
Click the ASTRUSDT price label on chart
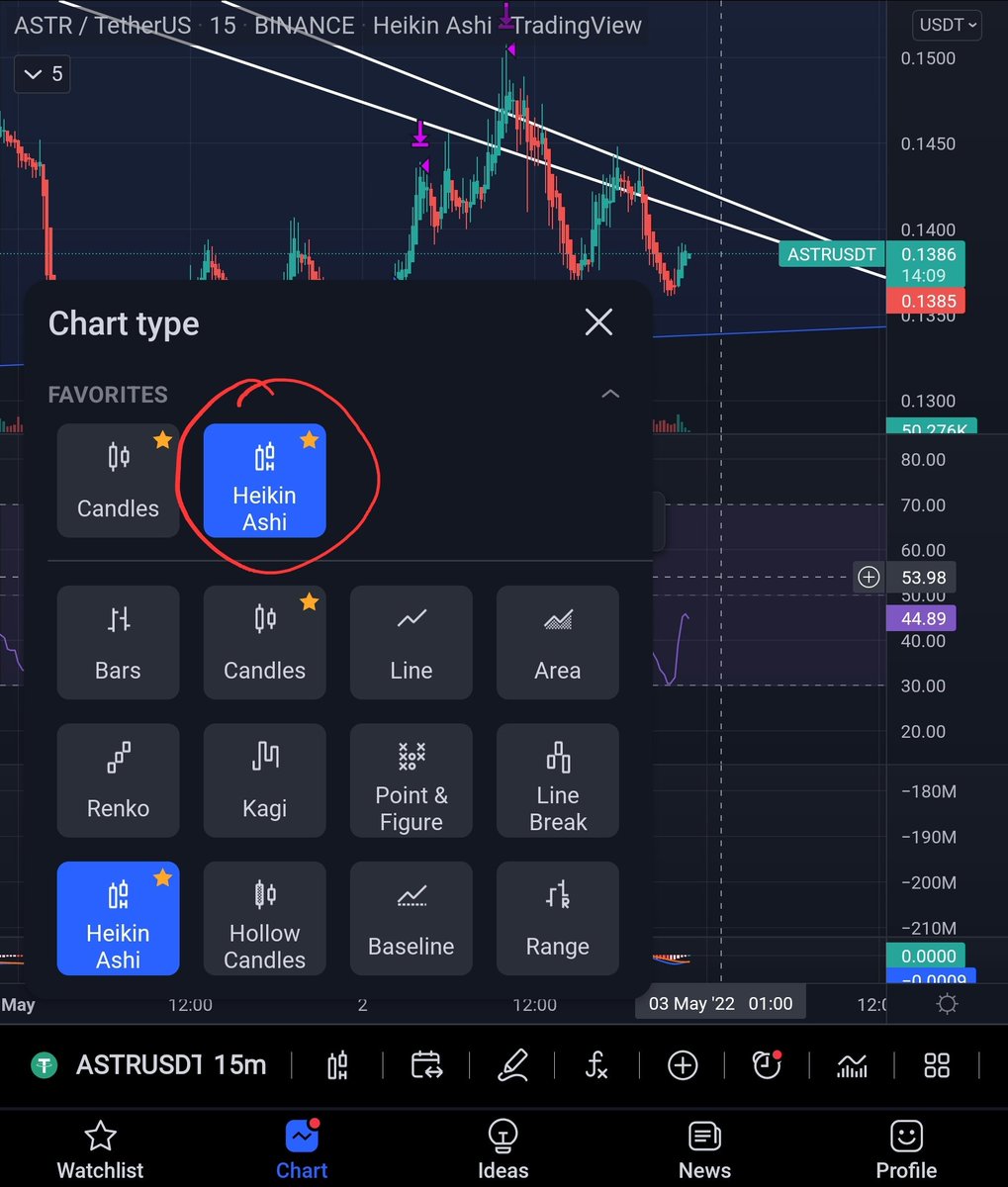(x=832, y=254)
